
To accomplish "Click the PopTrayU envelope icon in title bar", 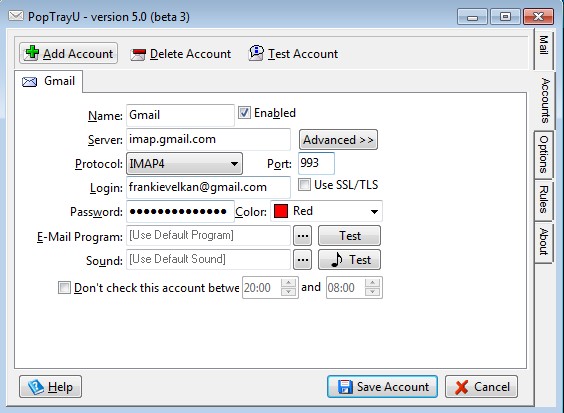I will (x=16, y=16).
